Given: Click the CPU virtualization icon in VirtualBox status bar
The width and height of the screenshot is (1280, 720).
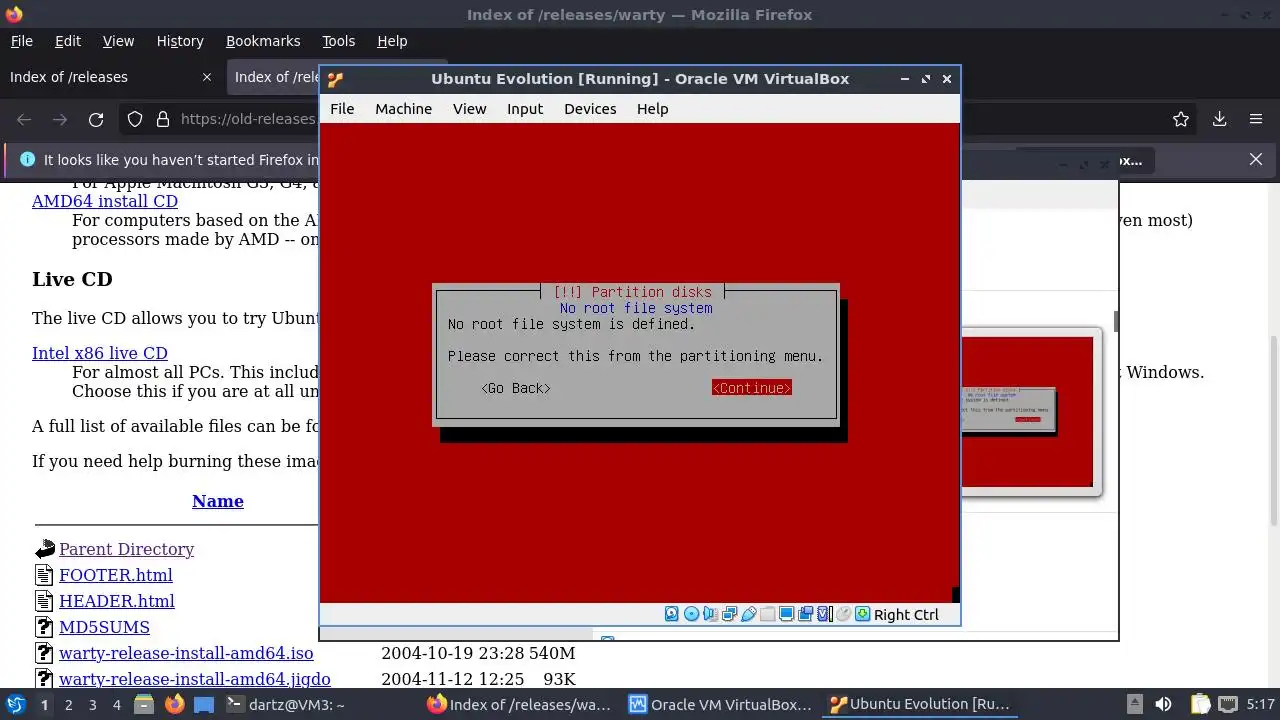Looking at the screenshot, I should tap(825, 614).
